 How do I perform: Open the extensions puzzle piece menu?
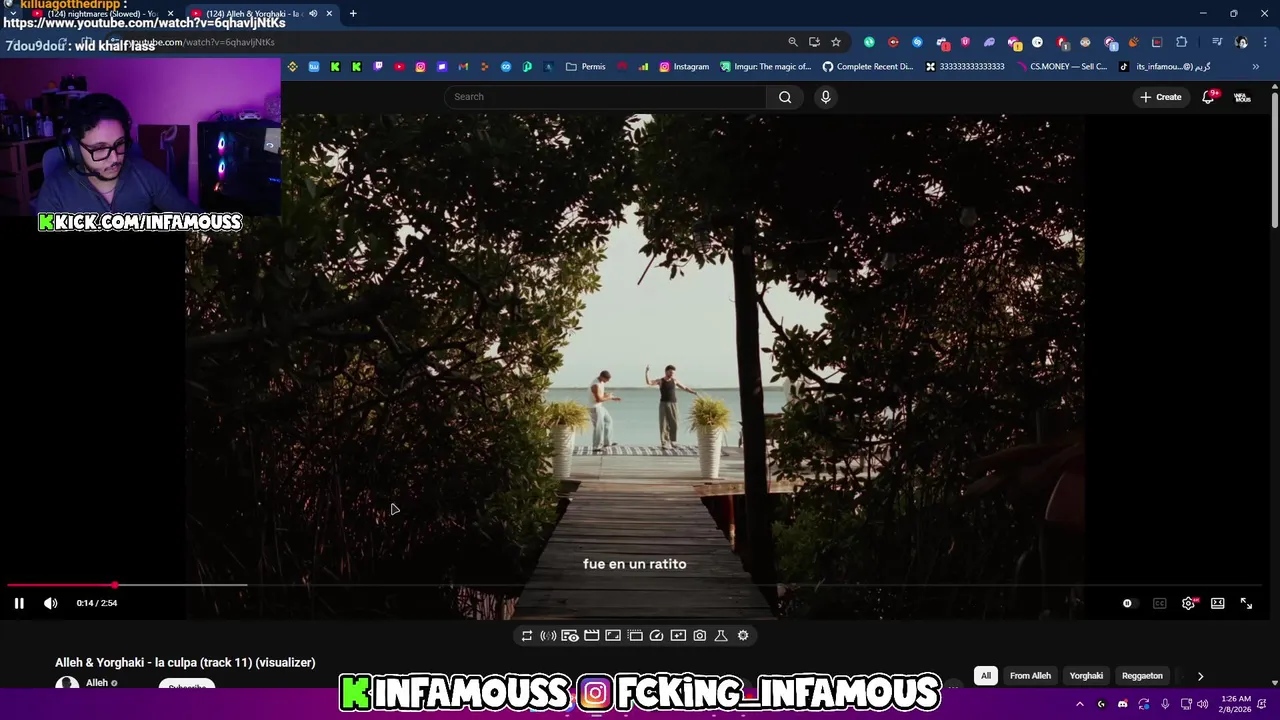coord(1182,42)
